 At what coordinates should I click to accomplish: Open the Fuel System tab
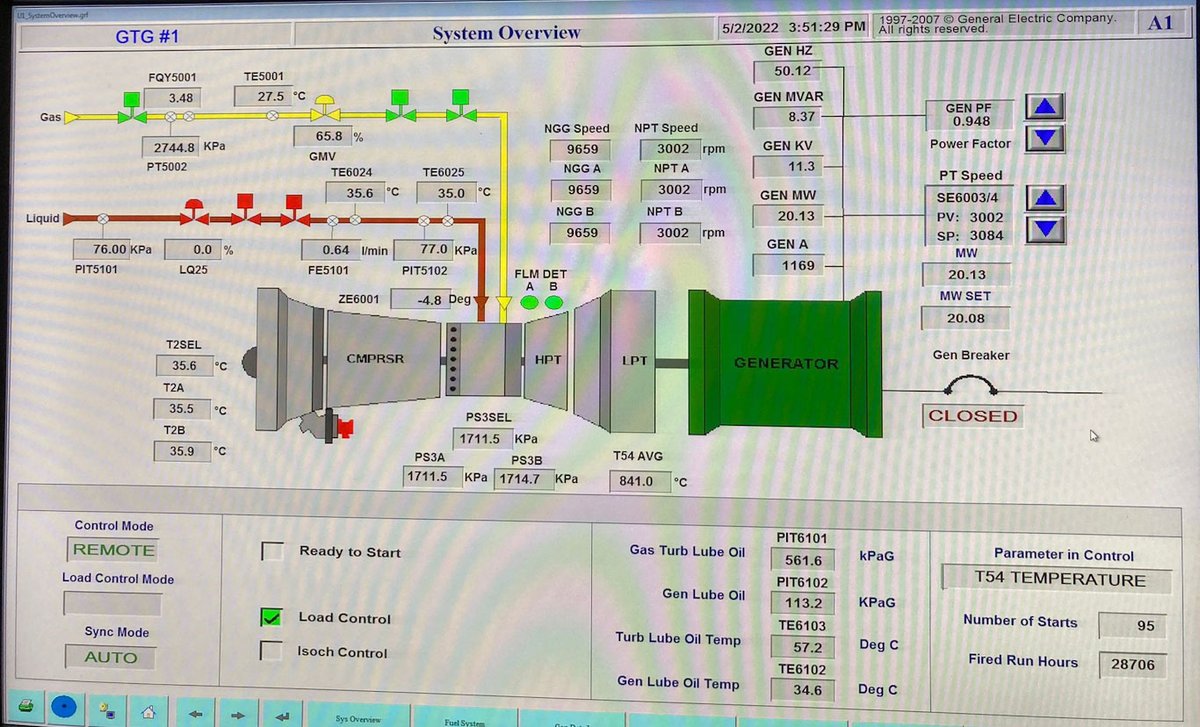click(x=466, y=720)
